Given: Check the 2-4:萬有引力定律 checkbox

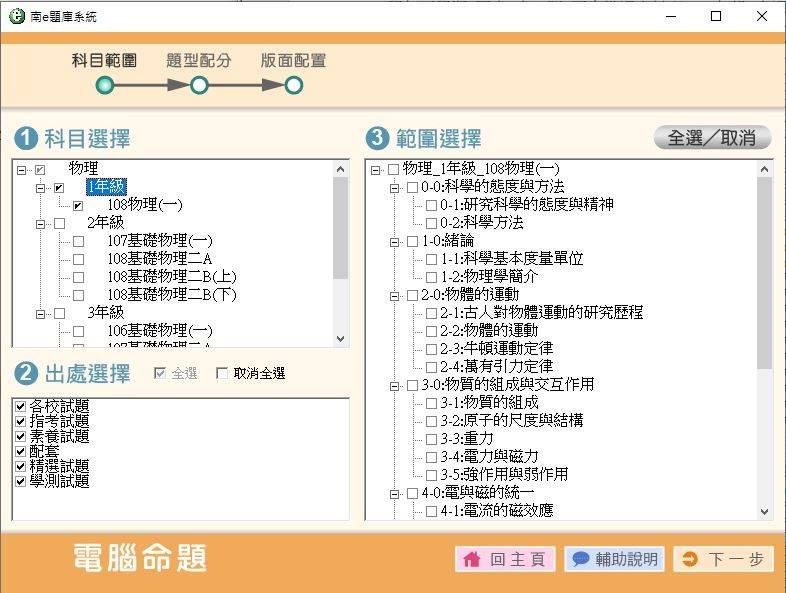Looking at the screenshot, I should pos(431,367).
